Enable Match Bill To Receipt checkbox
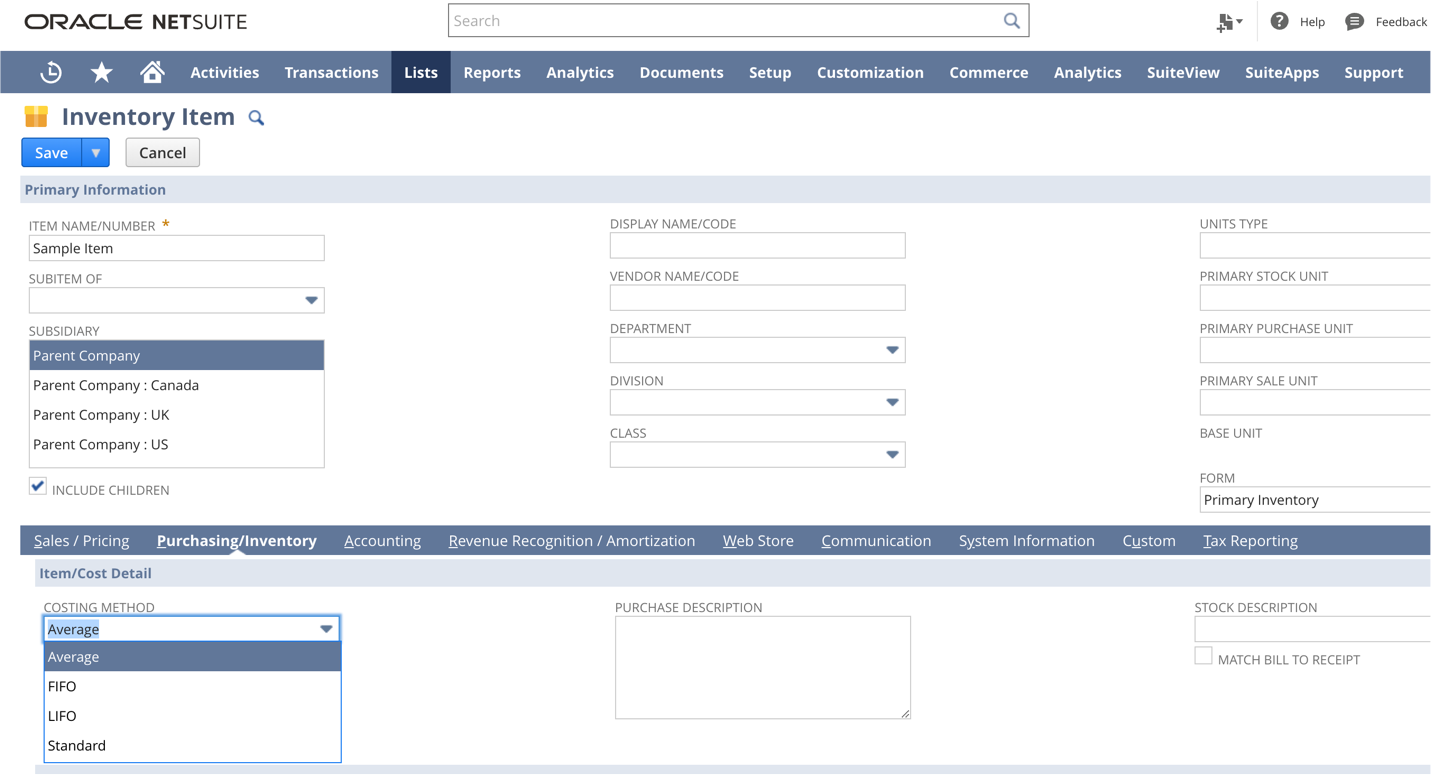This screenshot has height=779, width=1436. click(1203, 656)
